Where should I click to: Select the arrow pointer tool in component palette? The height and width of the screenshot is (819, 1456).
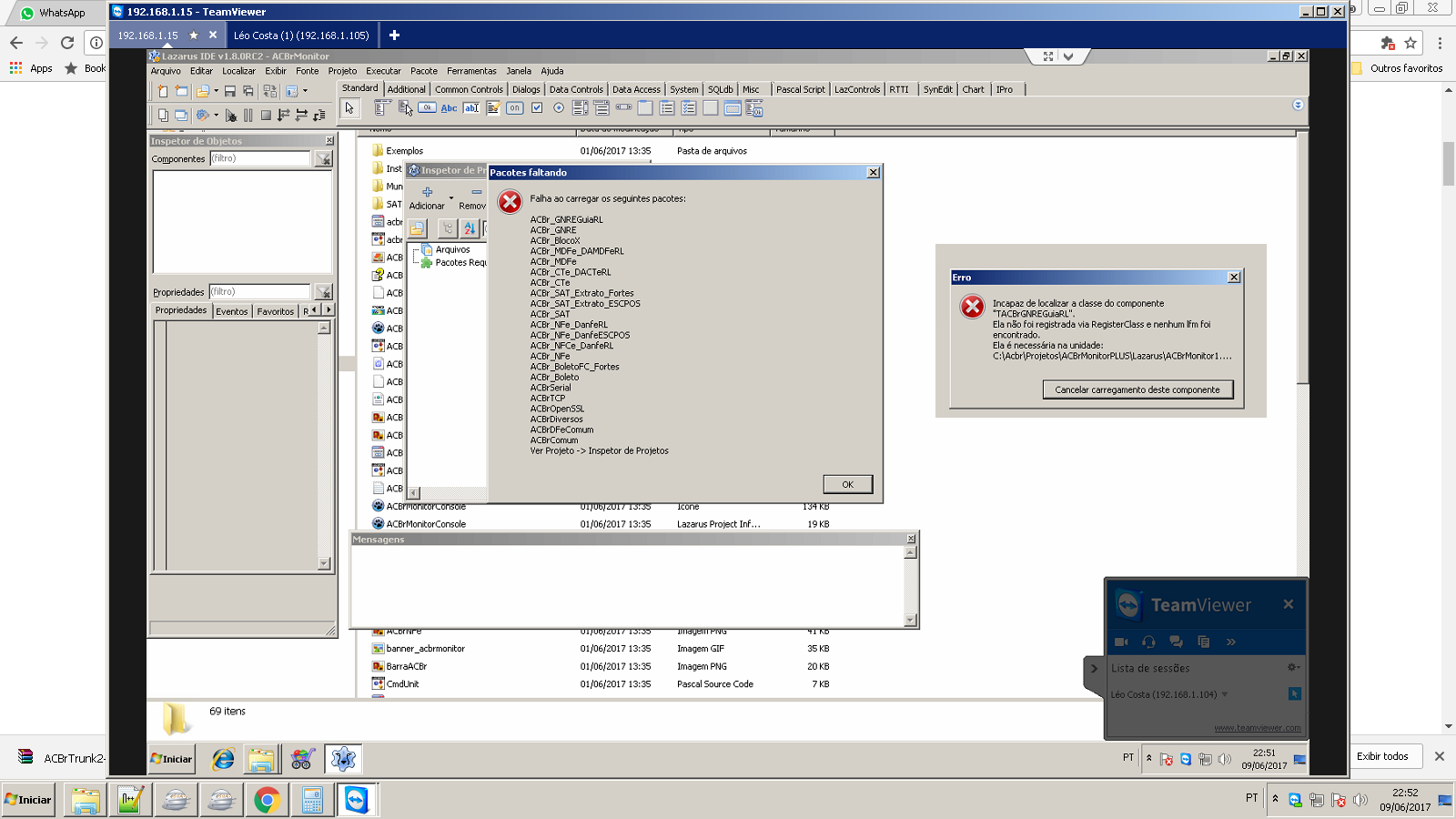[x=349, y=108]
